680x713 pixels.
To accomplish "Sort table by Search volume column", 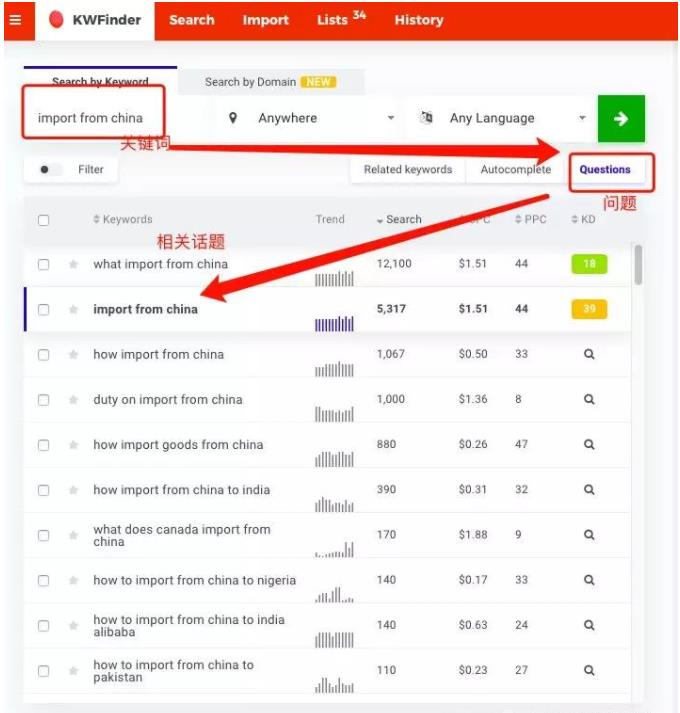I will pyautogui.click(x=400, y=220).
